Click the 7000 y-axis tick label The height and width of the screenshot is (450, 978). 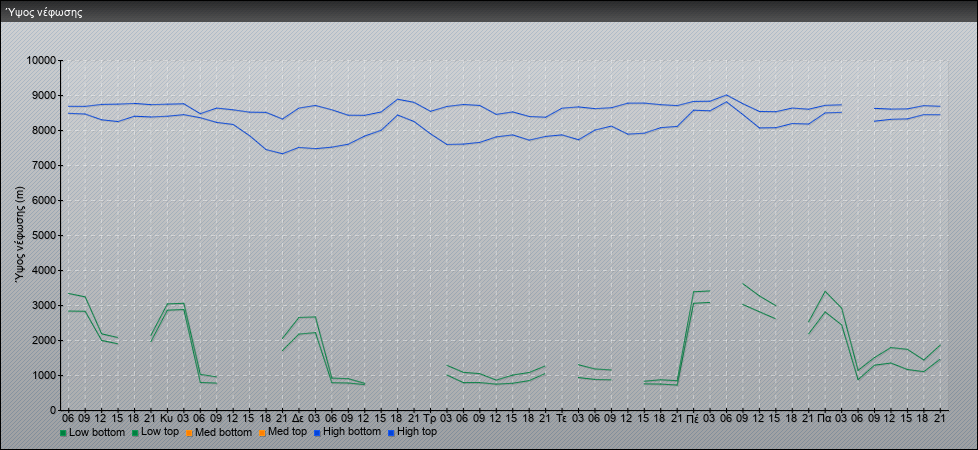[x=44, y=165]
